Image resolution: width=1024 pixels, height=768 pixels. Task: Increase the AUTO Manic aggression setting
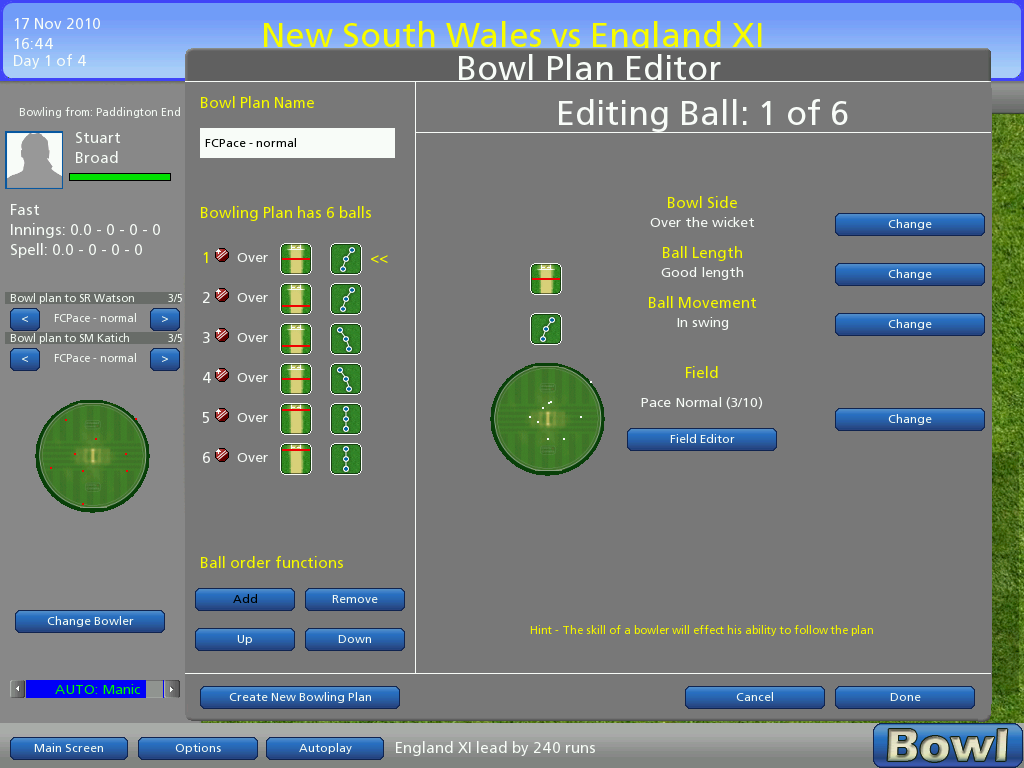[172, 689]
